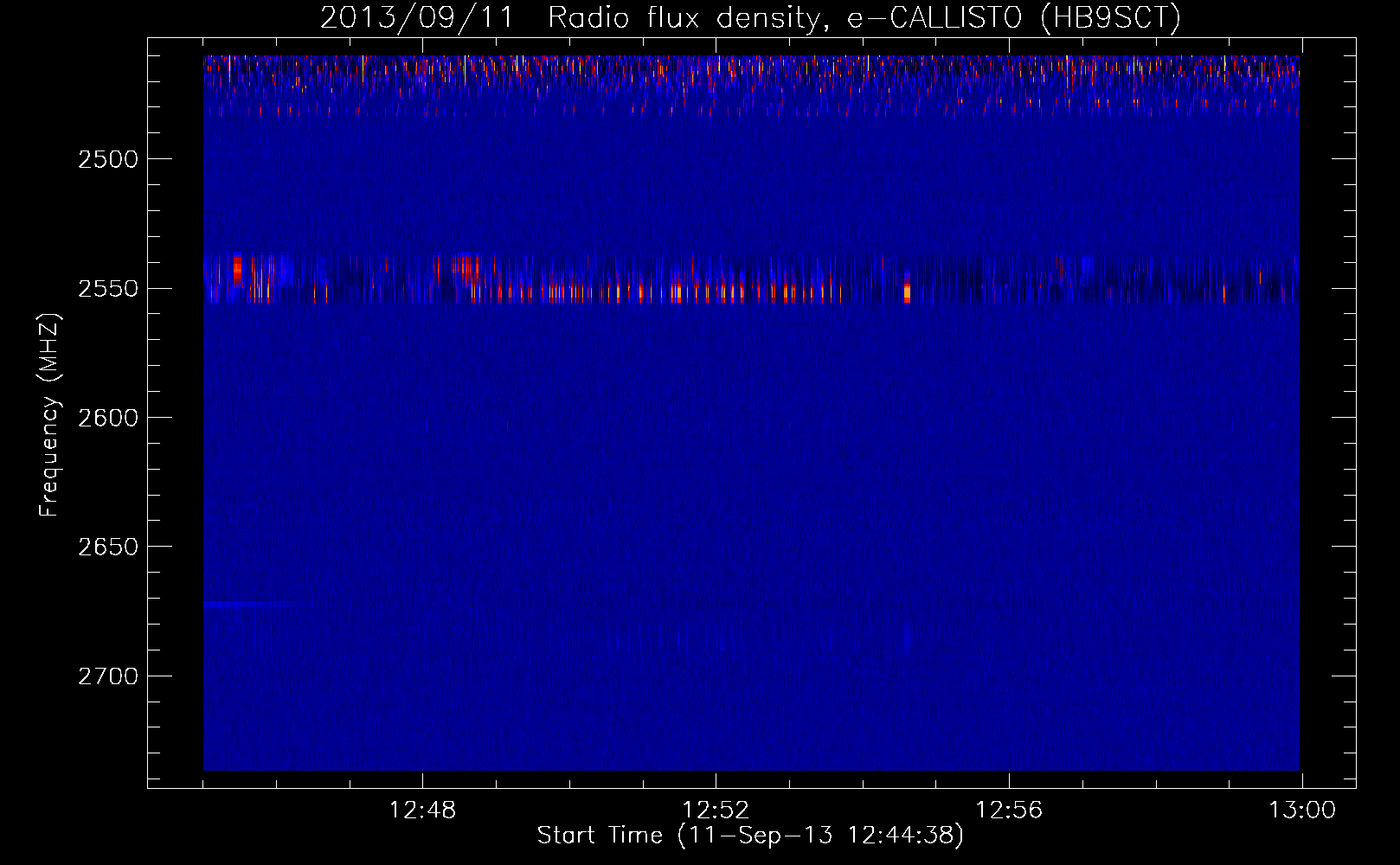Click the 12:56 time tick label
1400x865 pixels.
click(1009, 811)
